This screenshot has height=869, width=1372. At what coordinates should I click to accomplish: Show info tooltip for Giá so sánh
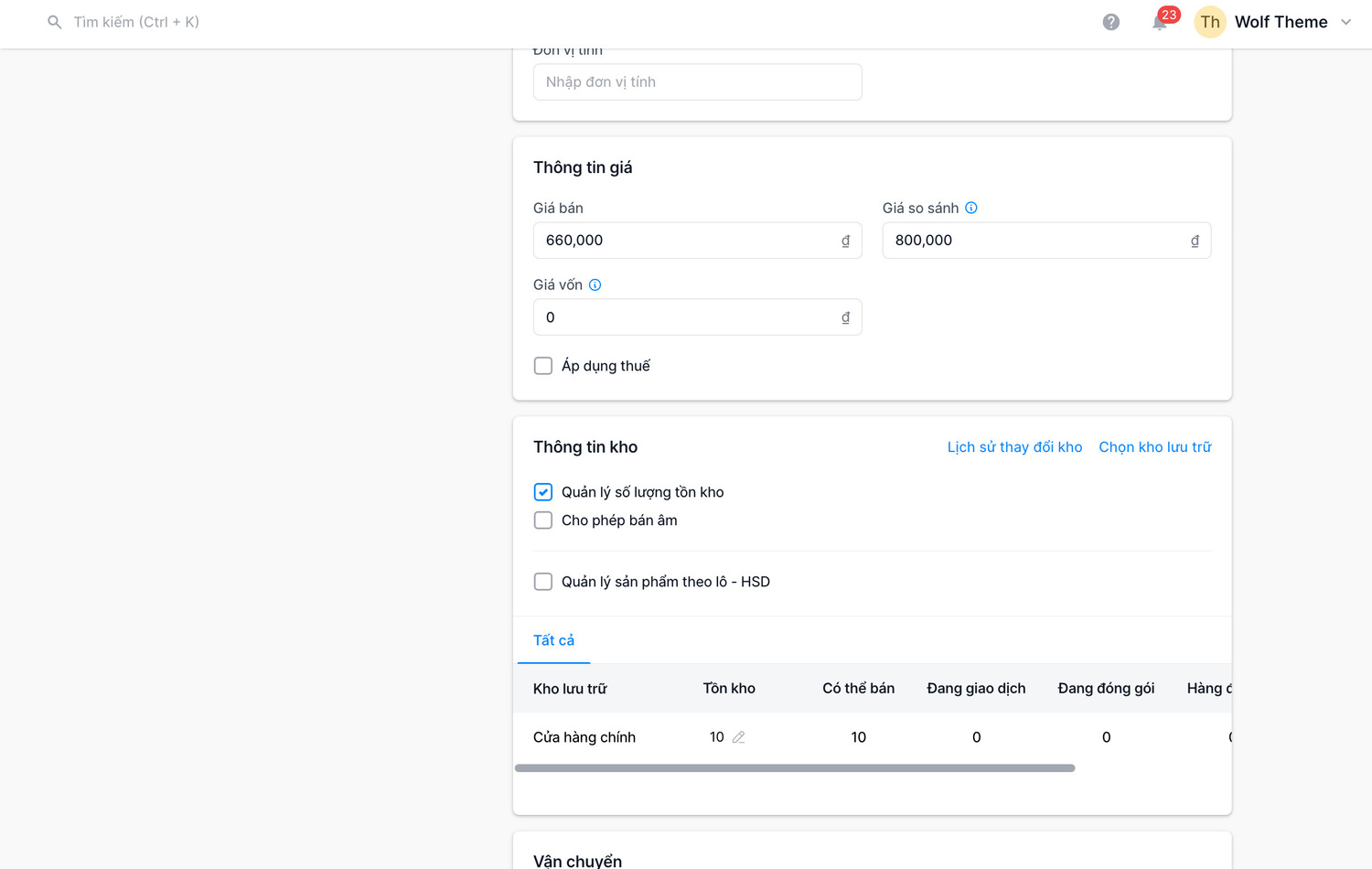tap(971, 208)
